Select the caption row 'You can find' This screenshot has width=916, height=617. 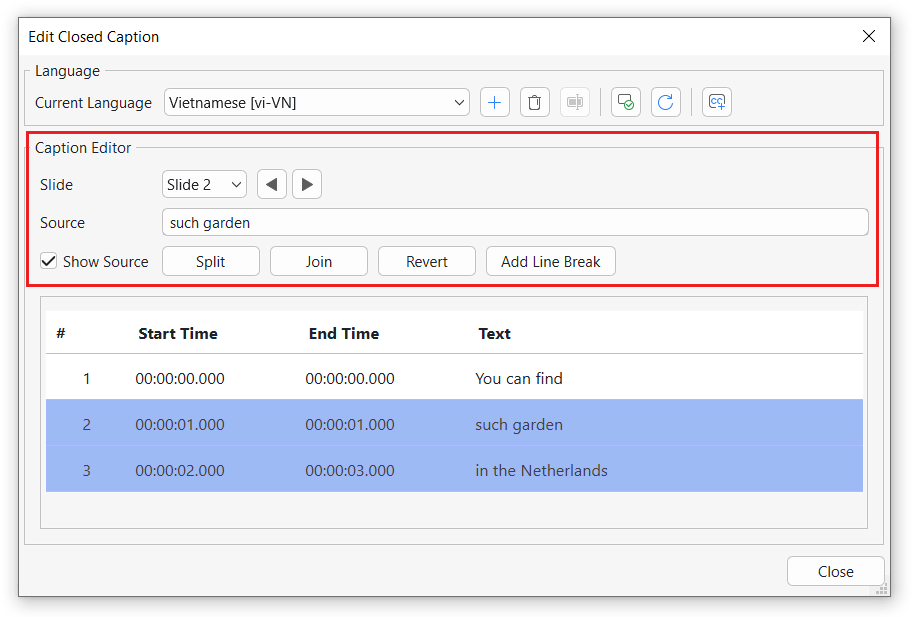coord(518,378)
